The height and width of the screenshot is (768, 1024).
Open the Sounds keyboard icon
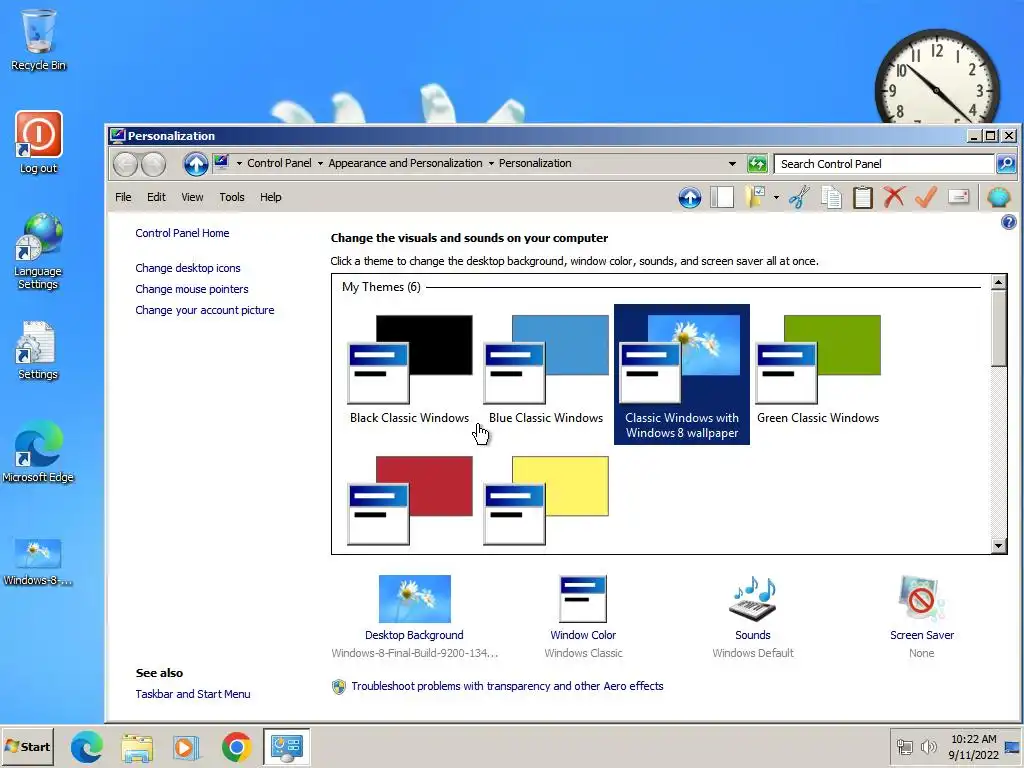(x=752, y=599)
